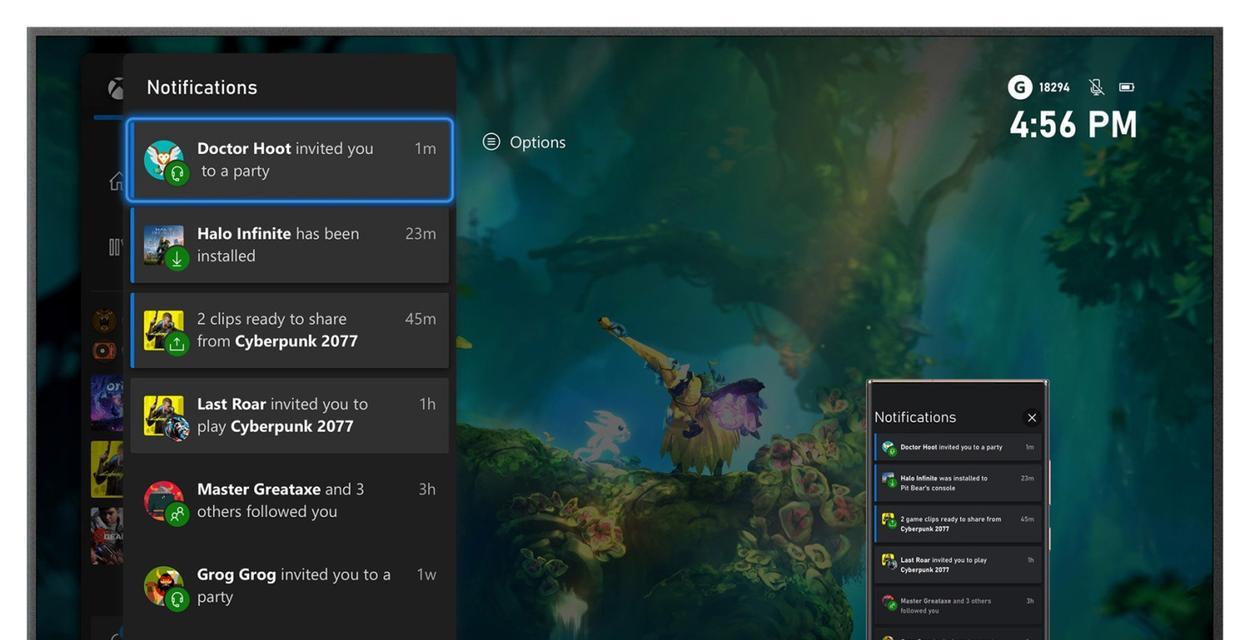Viewport: 1250px width, 640px height.
Task: Go to Home in the guide sidebar
Action: click(116, 181)
